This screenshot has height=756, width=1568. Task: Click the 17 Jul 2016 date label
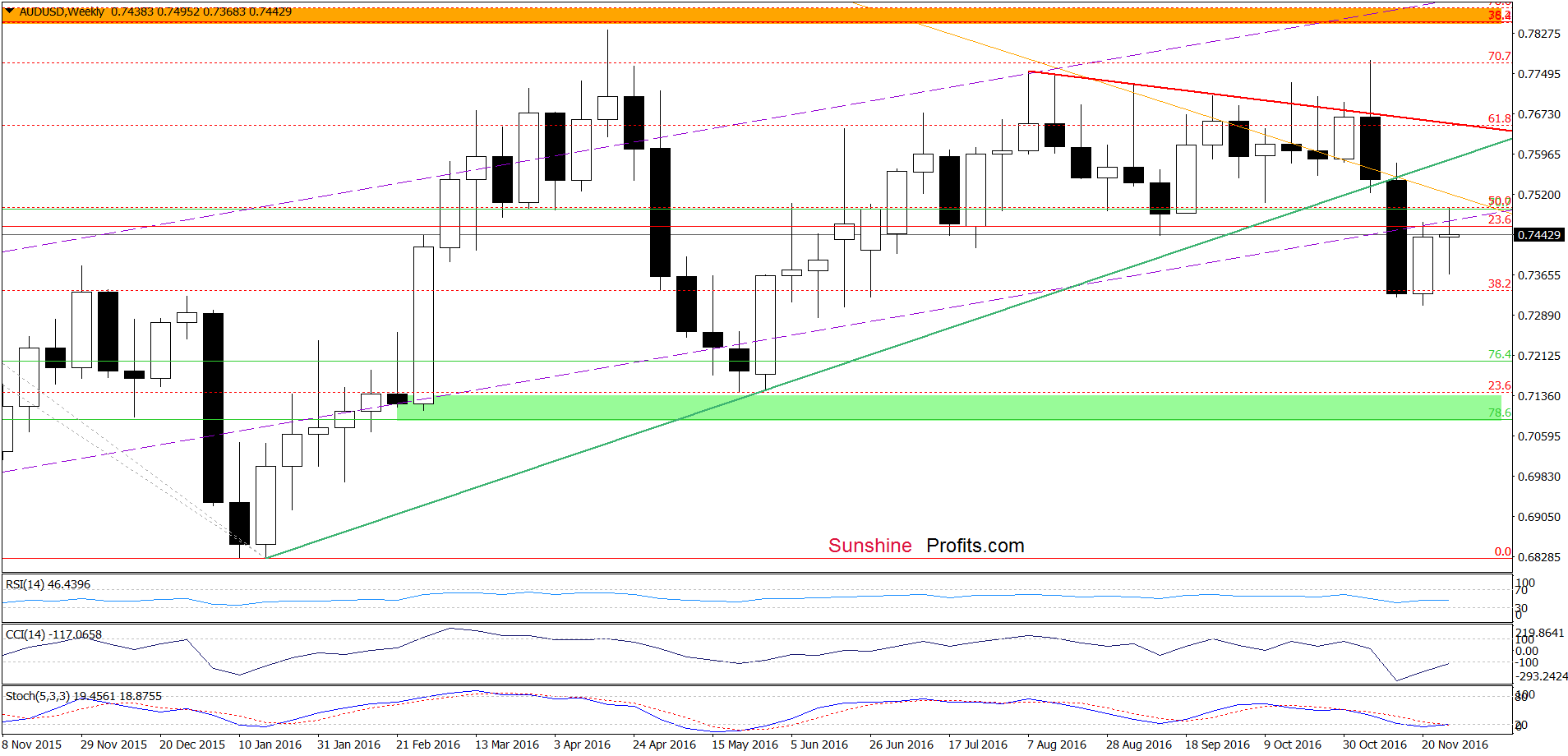(x=978, y=744)
